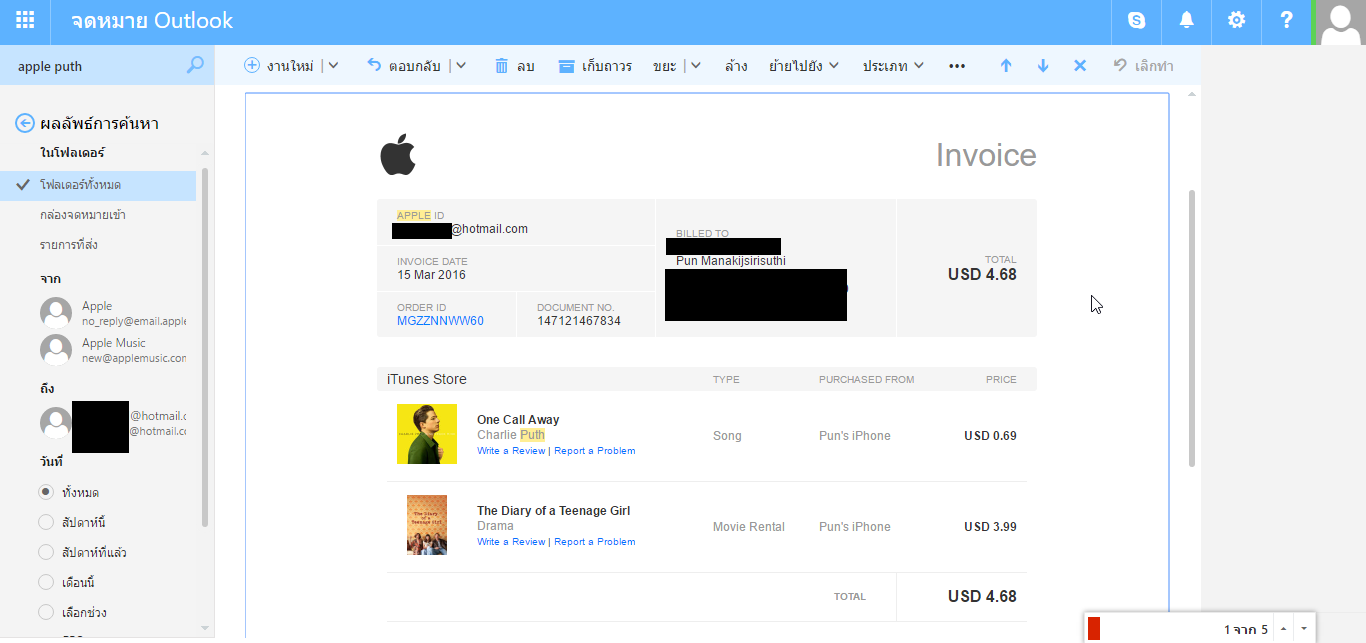1366x643 pixels.
Task: Open the app launcher grid icon
Action: [x=25, y=20]
